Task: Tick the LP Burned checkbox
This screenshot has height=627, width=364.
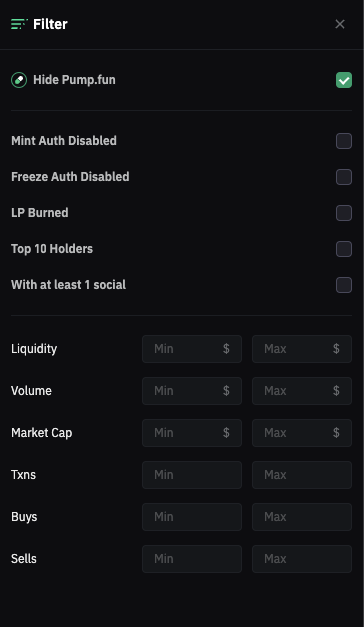Action: tap(344, 213)
